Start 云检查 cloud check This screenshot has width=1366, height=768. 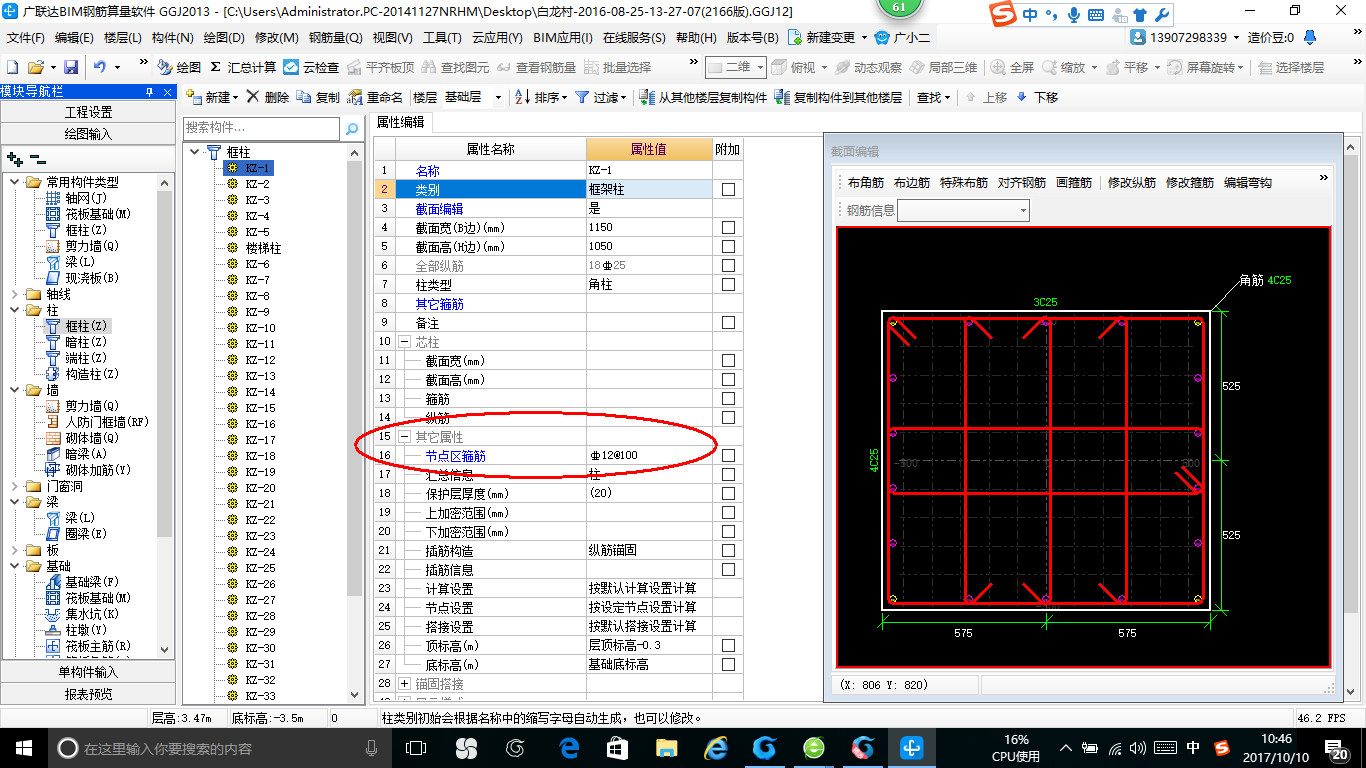311,67
